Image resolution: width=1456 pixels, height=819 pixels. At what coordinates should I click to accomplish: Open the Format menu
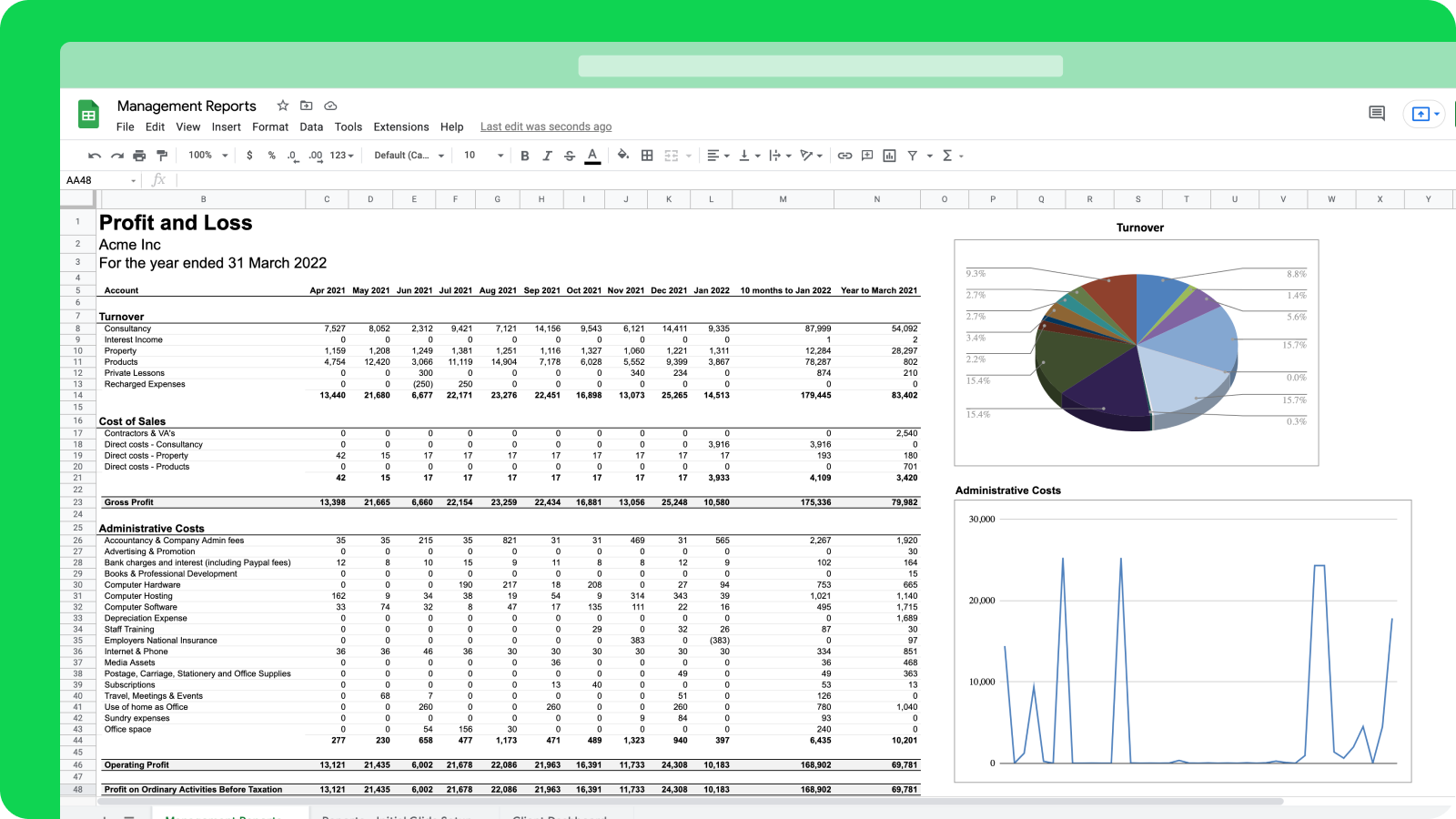coord(270,127)
